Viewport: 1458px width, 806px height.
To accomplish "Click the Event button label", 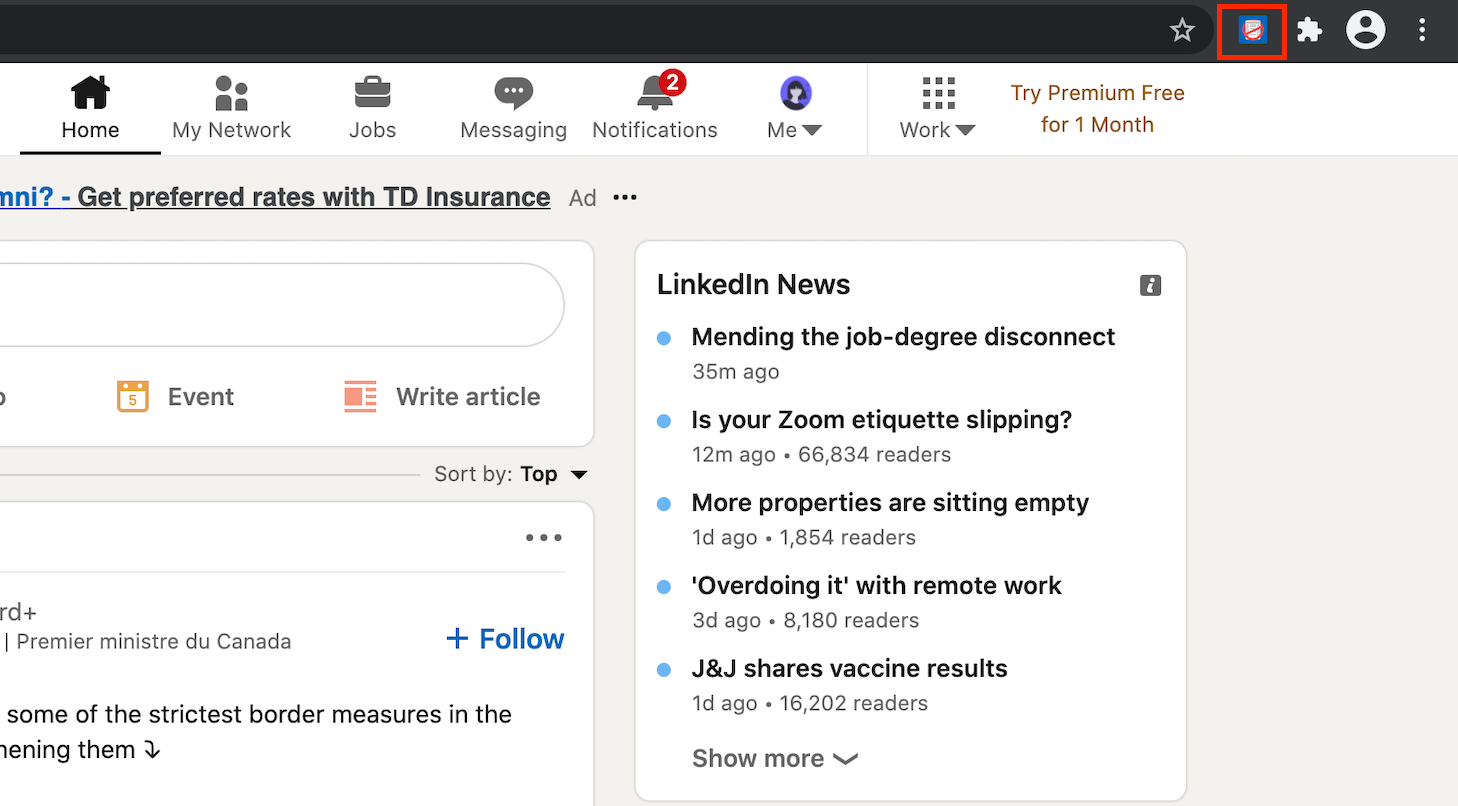I will (200, 397).
